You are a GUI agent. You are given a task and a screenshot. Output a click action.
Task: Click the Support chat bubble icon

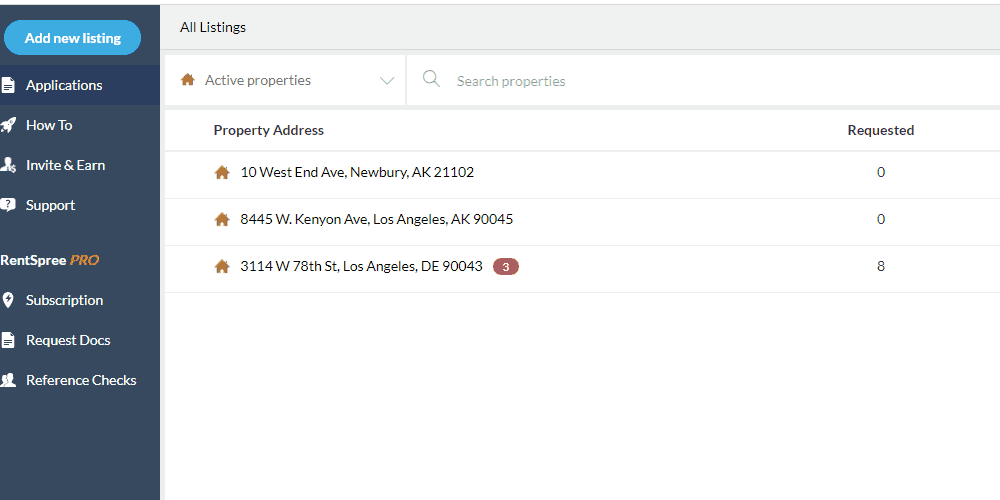[8, 205]
